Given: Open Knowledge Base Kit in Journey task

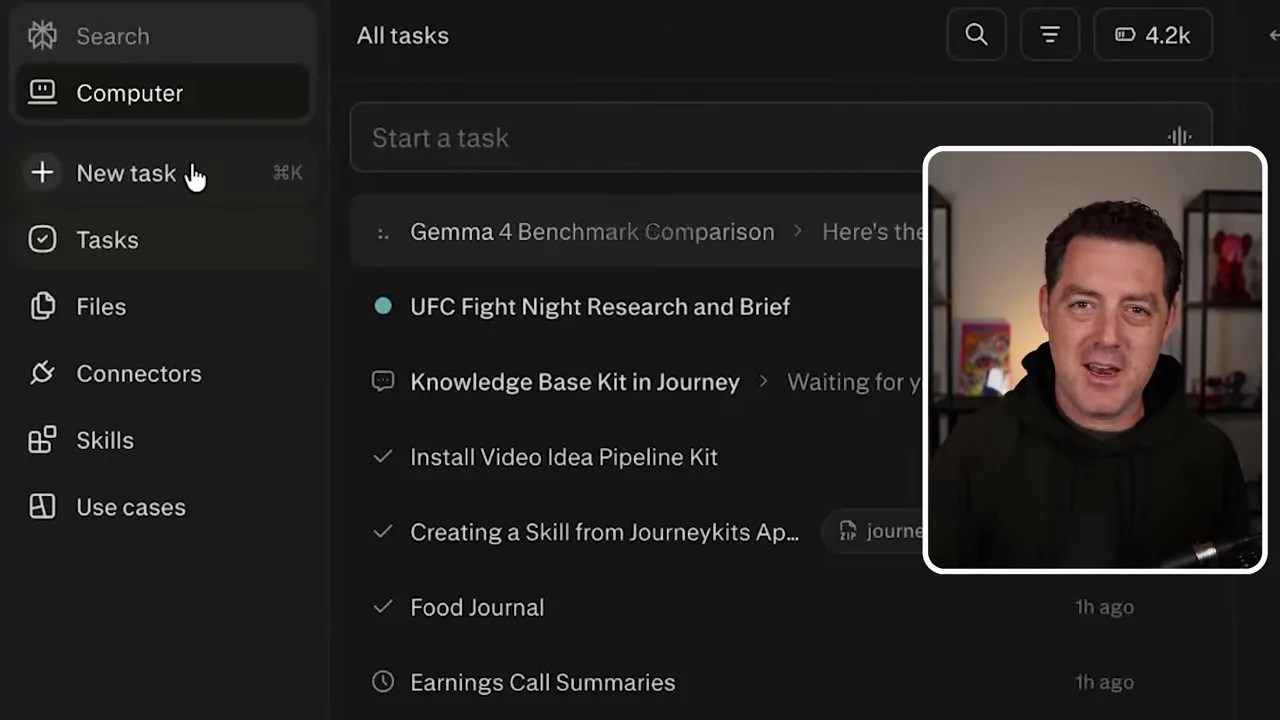Looking at the screenshot, I should [x=575, y=382].
